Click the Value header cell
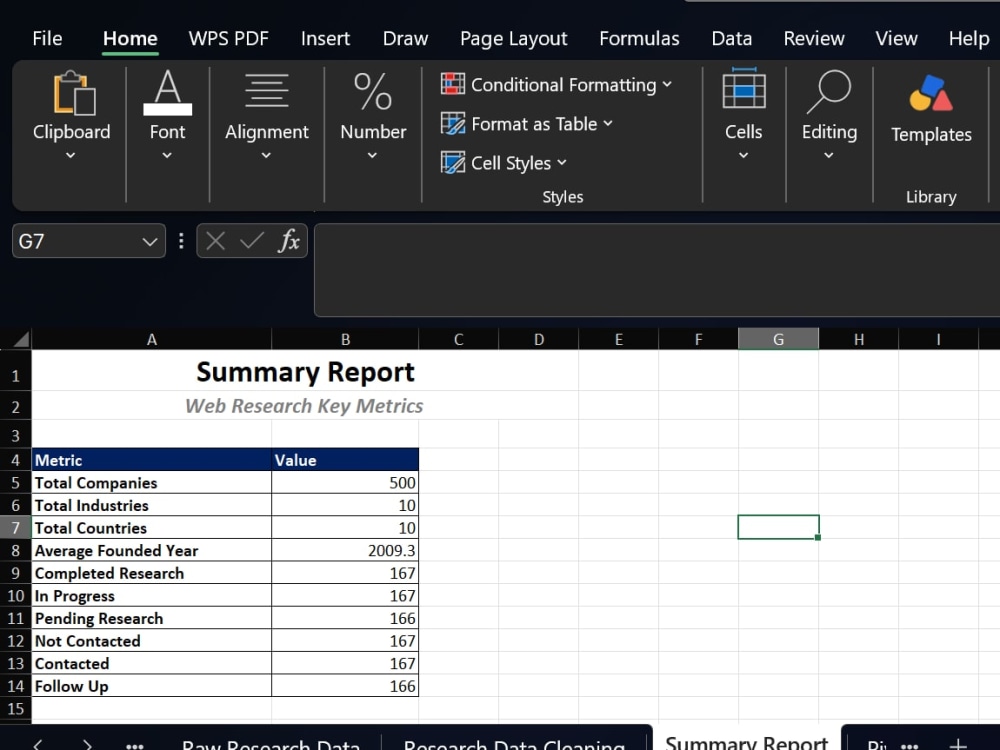1000x750 pixels. [345, 460]
